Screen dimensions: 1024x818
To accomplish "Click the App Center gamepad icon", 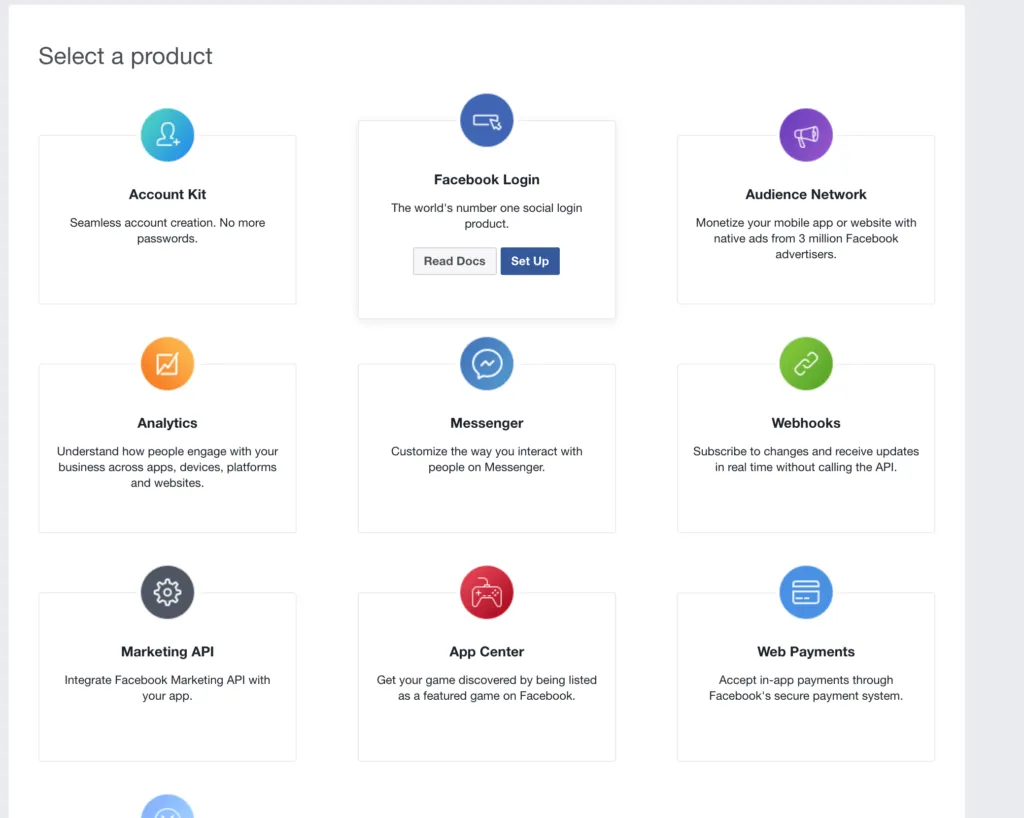I will [x=487, y=592].
